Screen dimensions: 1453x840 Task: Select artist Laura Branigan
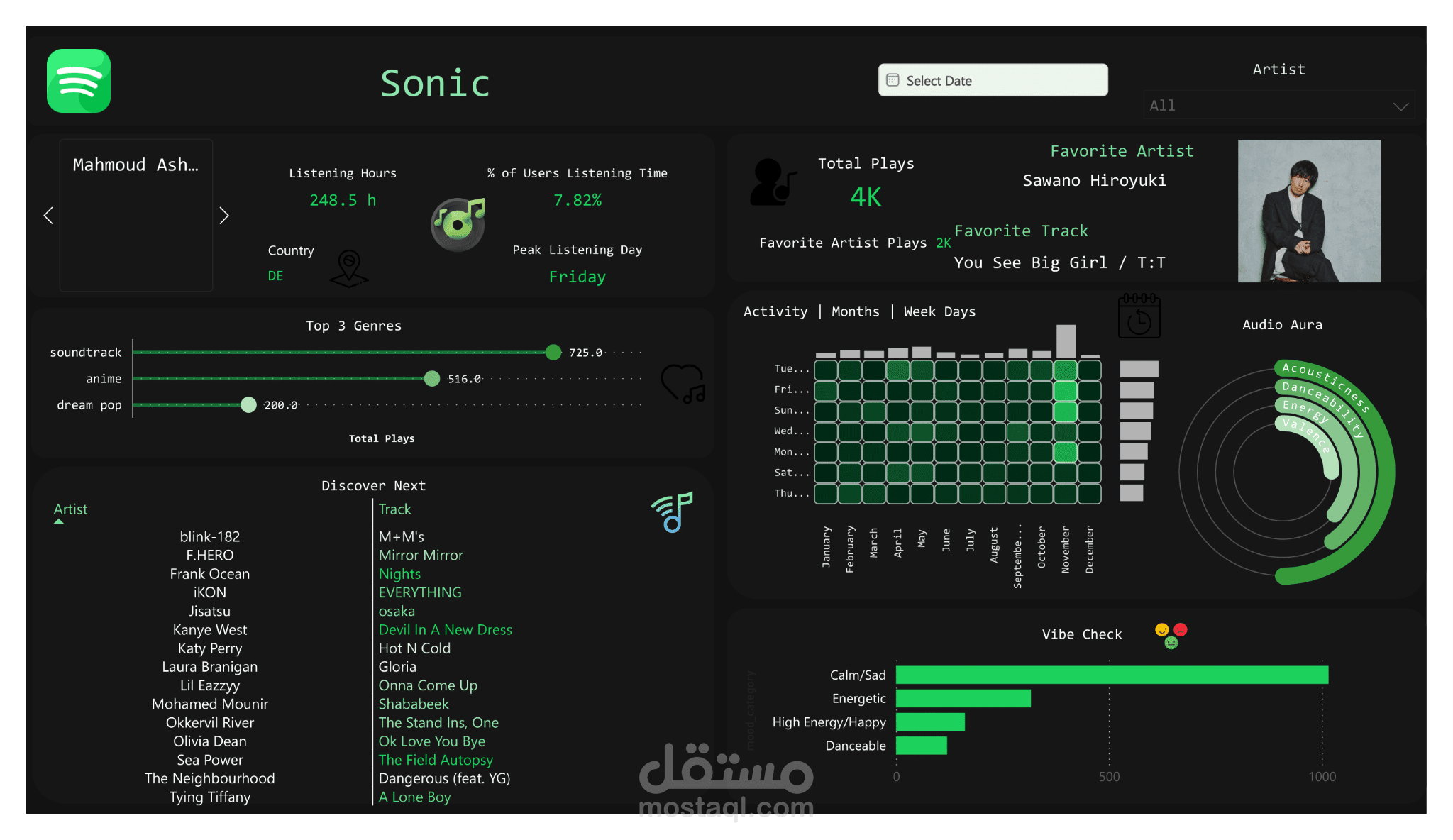(210, 666)
